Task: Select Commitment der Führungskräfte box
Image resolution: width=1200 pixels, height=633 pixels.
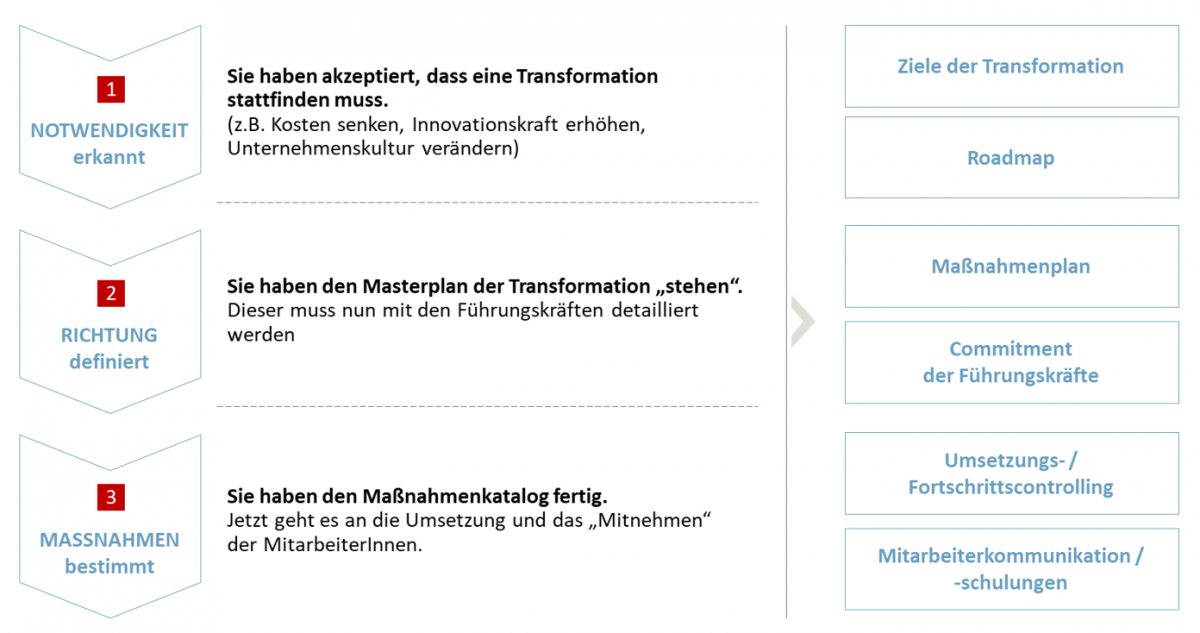Action: (1012, 362)
